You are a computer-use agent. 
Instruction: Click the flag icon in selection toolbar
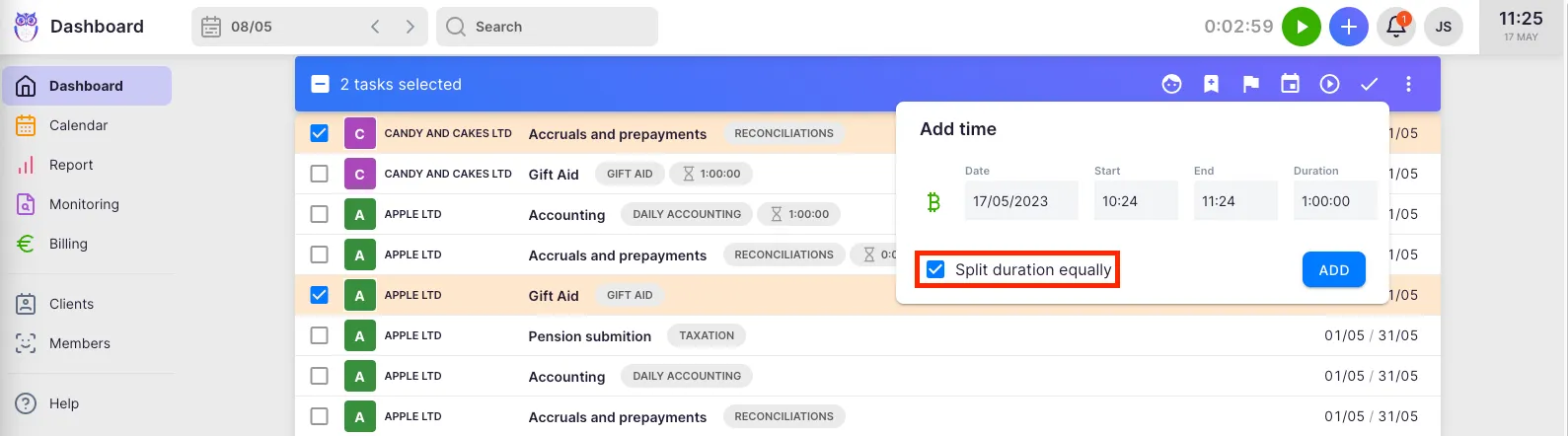(x=1250, y=85)
